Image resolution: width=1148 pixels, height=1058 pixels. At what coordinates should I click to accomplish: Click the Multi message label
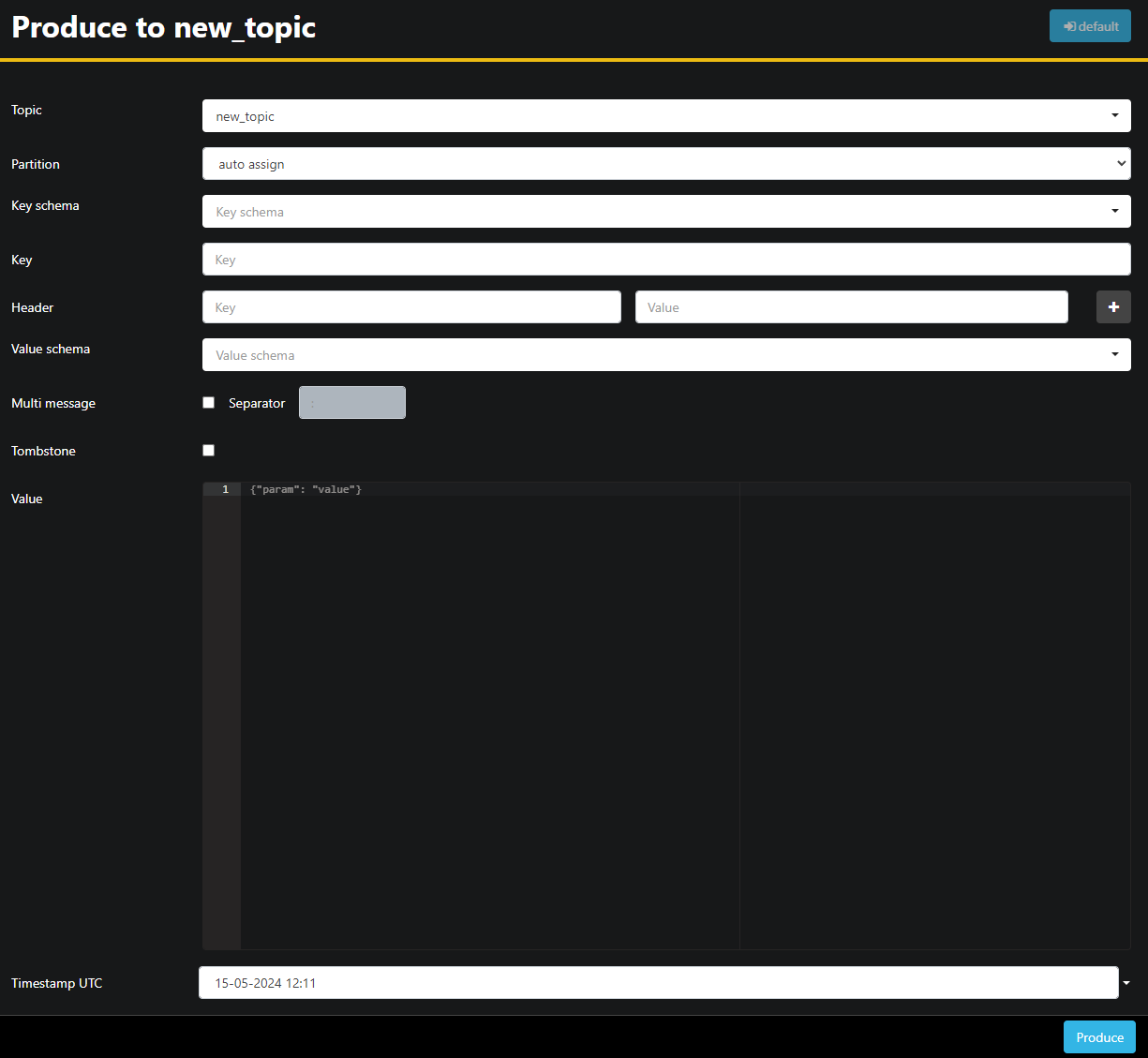(x=53, y=403)
